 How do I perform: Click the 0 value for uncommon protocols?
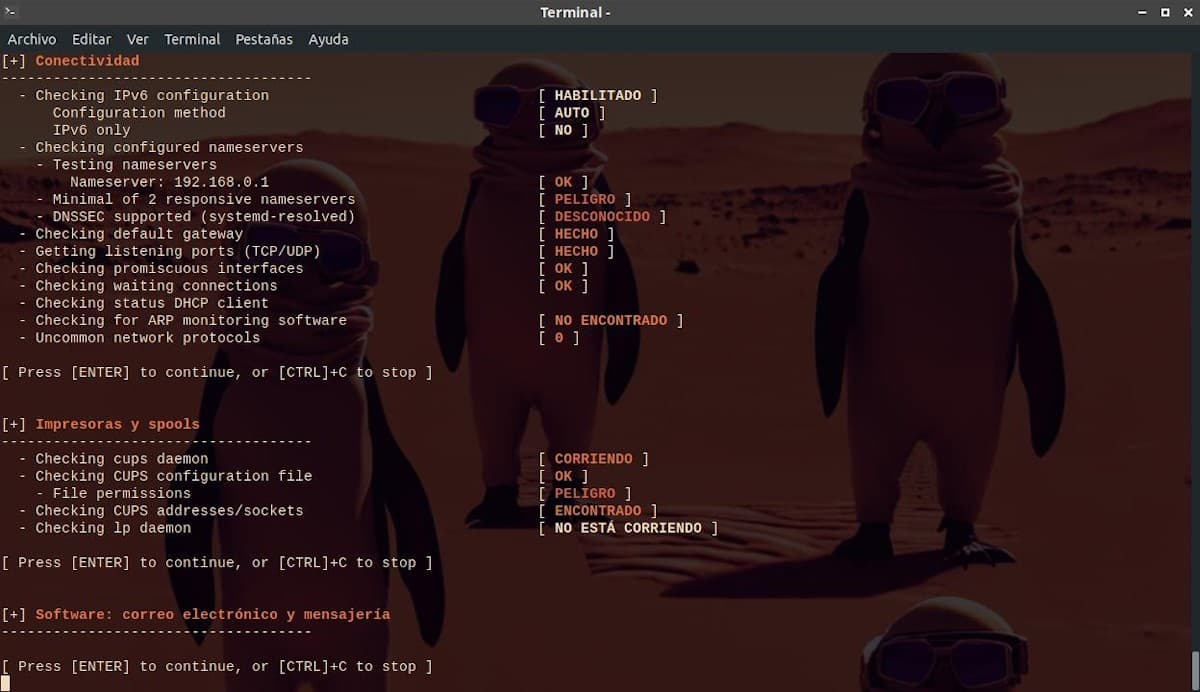tap(559, 338)
